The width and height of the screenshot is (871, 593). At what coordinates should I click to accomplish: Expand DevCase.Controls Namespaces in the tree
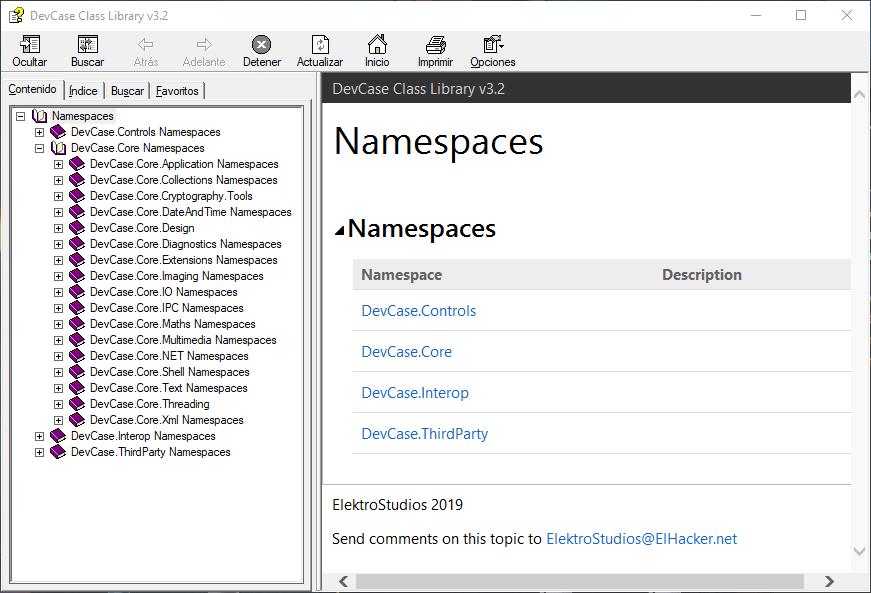(x=40, y=131)
